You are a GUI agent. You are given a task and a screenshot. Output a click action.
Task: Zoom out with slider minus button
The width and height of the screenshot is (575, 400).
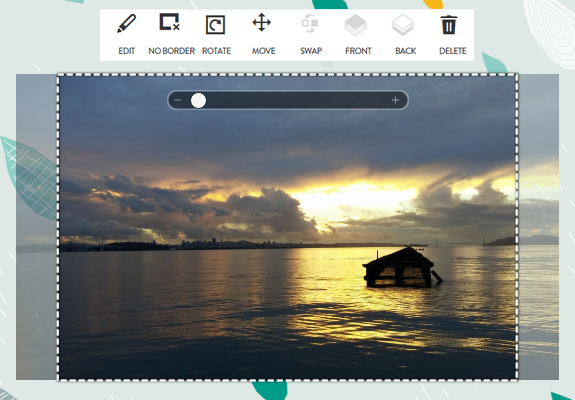(x=177, y=100)
